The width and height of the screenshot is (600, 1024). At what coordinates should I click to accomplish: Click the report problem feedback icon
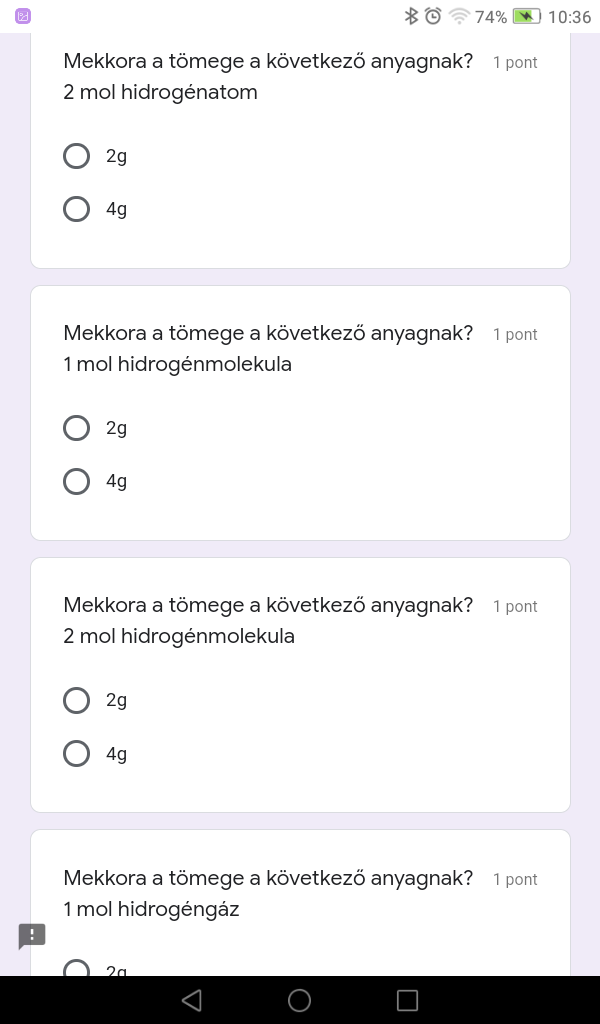coord(32,936)
